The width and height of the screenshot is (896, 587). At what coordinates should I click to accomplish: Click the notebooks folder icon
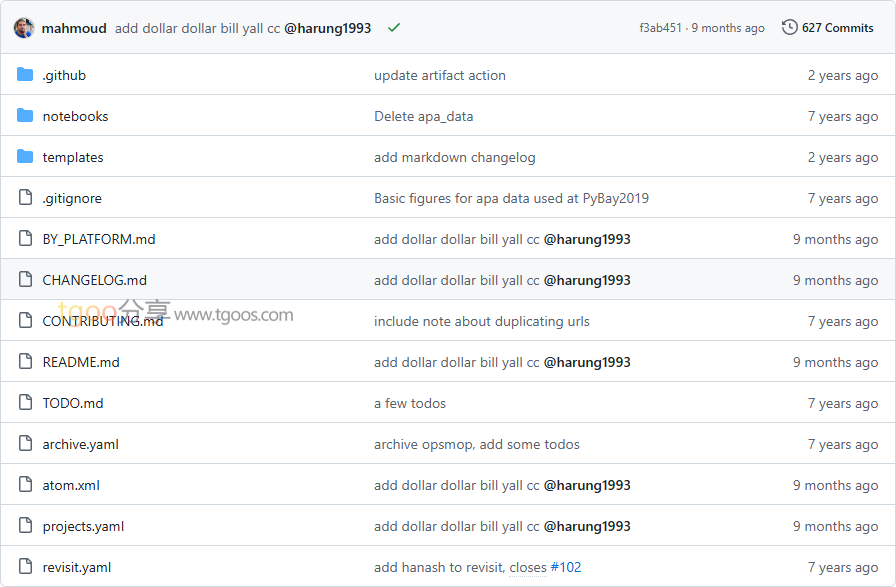25,116
